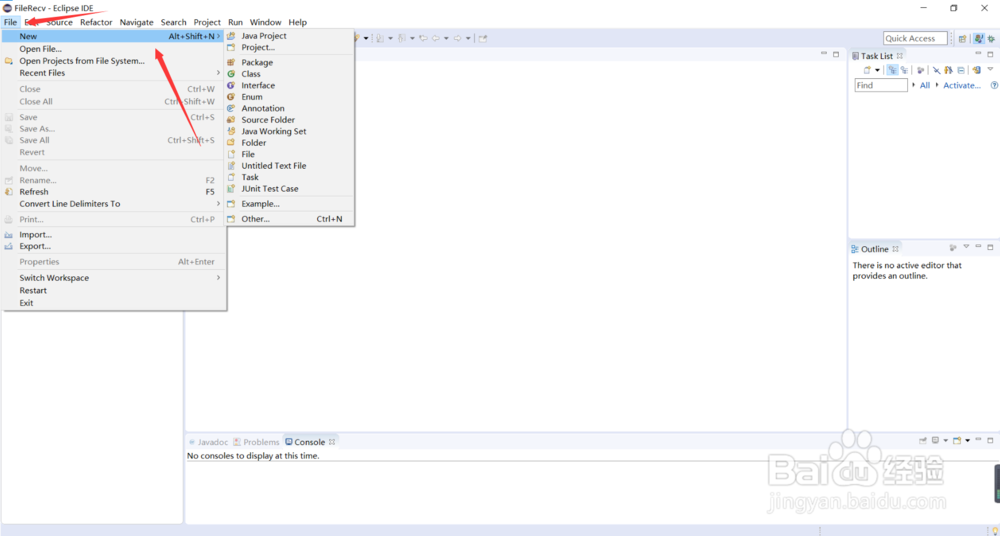The height and width of the screenshot is (536, 1000).
Task: Click the Open Perspective icon
Action: pos(962,39)
